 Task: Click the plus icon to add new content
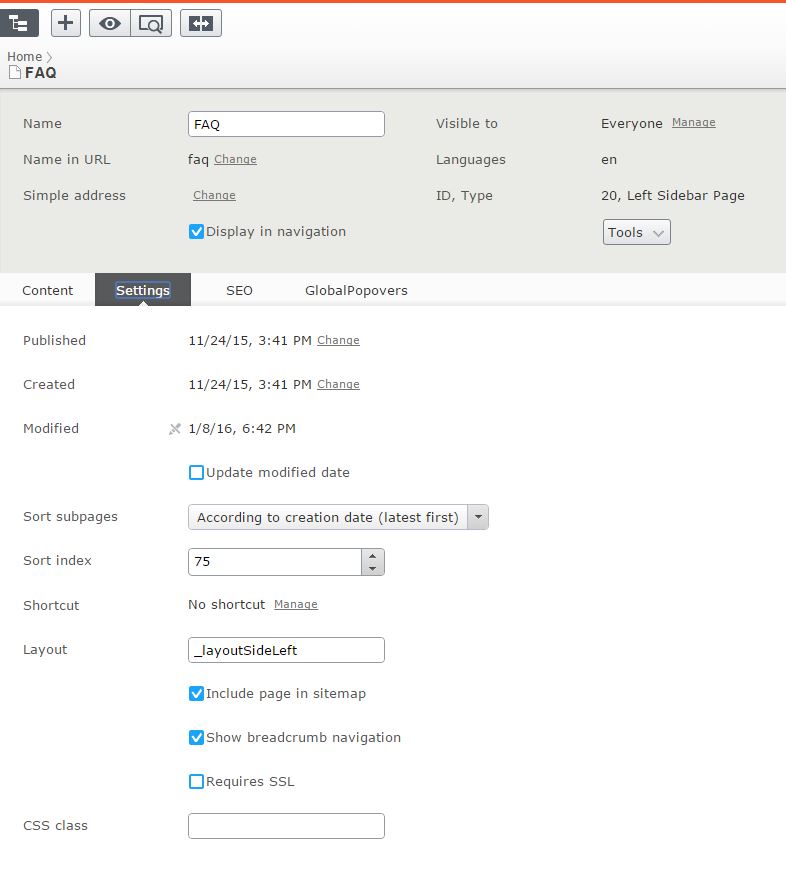pos(65,22)
